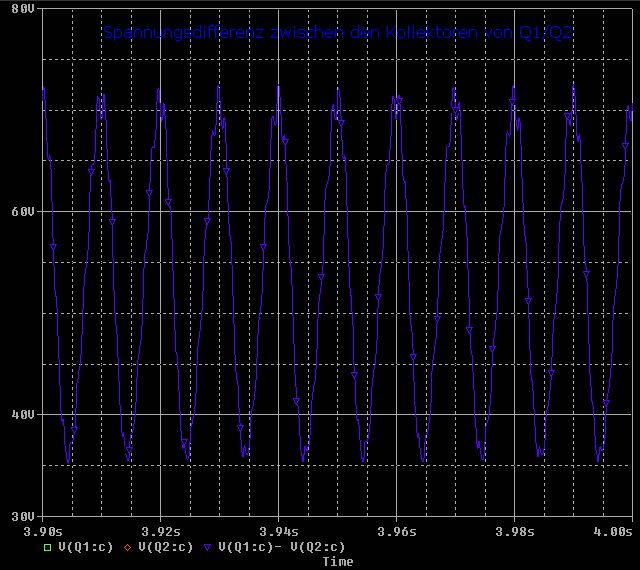640x570 pixels.
Task: Click the 3.92s x-axis label
Action: click(161, 532)
